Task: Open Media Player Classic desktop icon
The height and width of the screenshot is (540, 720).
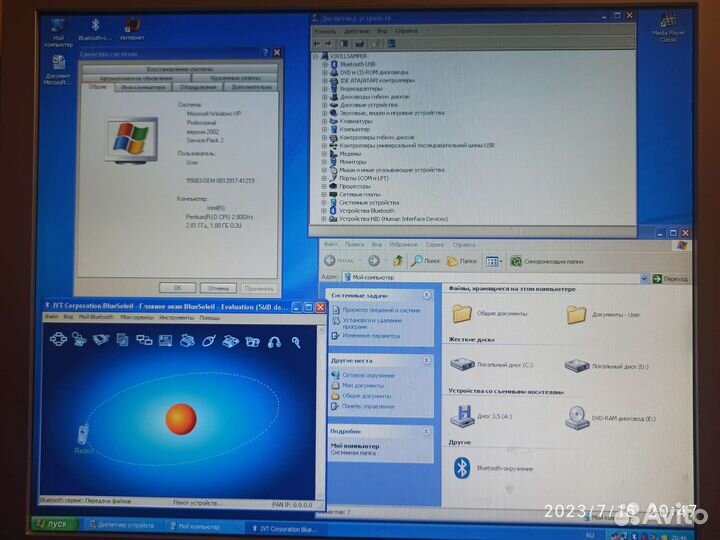Action: (x=668, y=28)
